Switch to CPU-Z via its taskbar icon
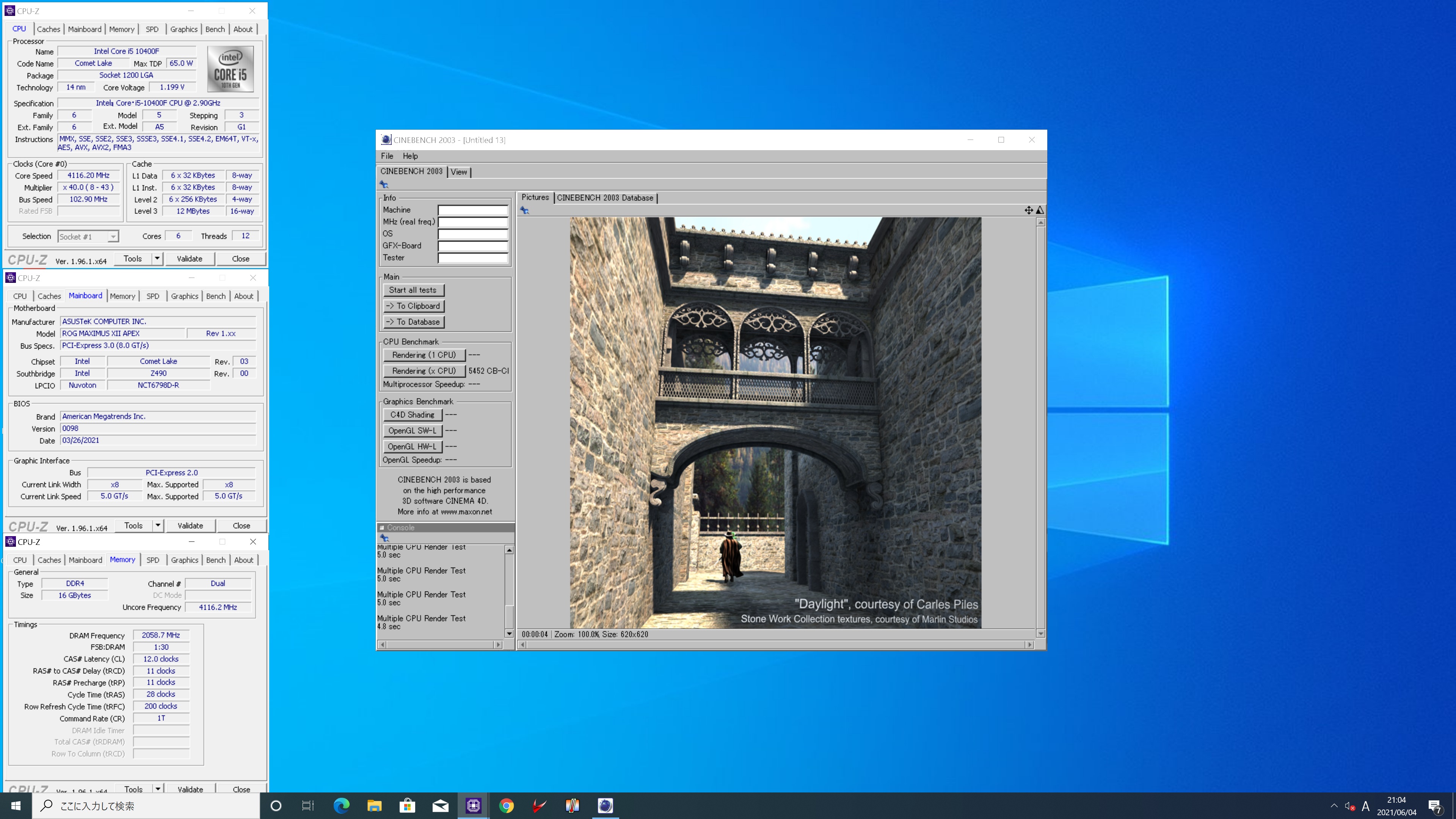Image resolution: width=1456 pixels, height=819 pixels. click(x=473, y=805)
